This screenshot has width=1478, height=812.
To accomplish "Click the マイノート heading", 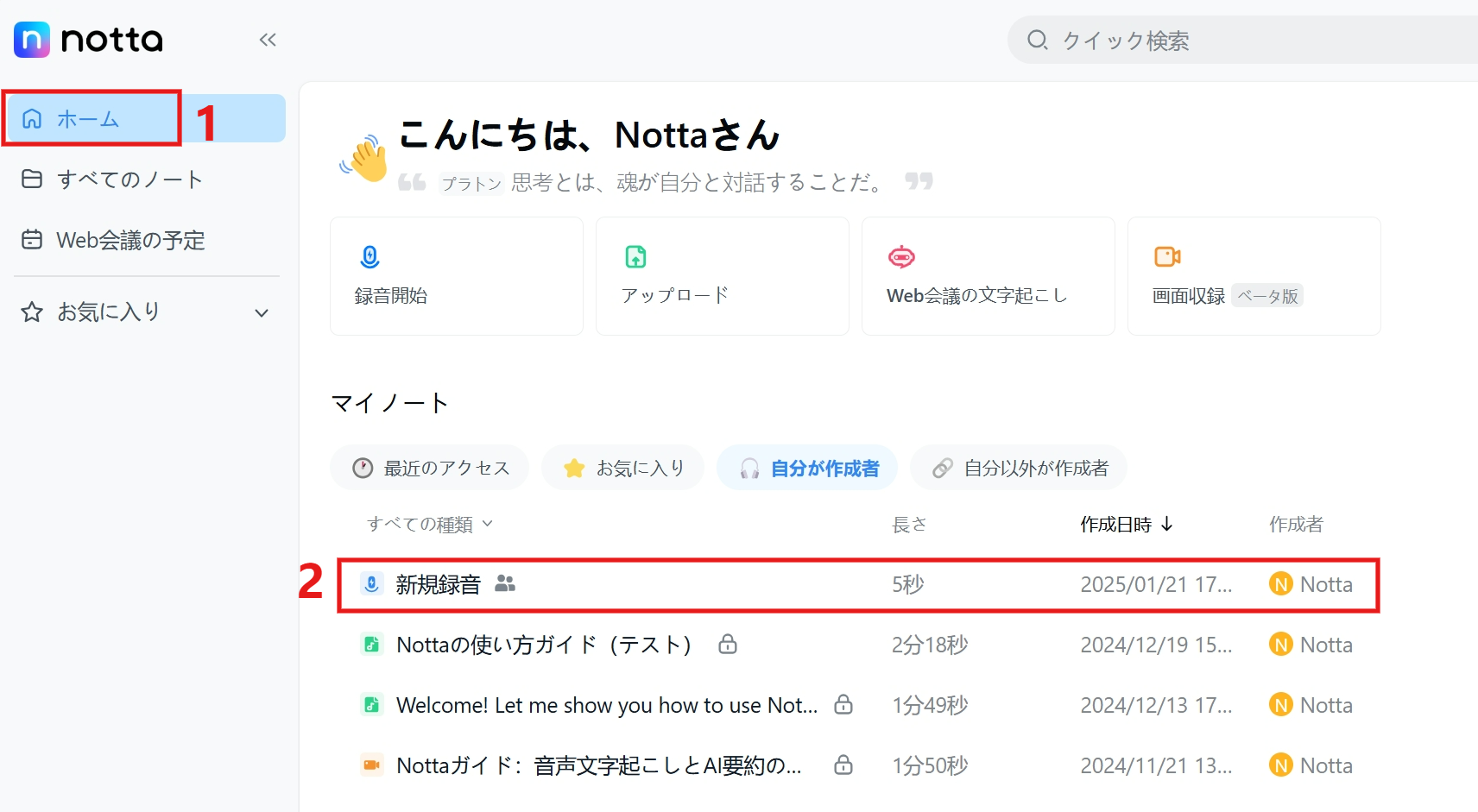I will point(390,403).
